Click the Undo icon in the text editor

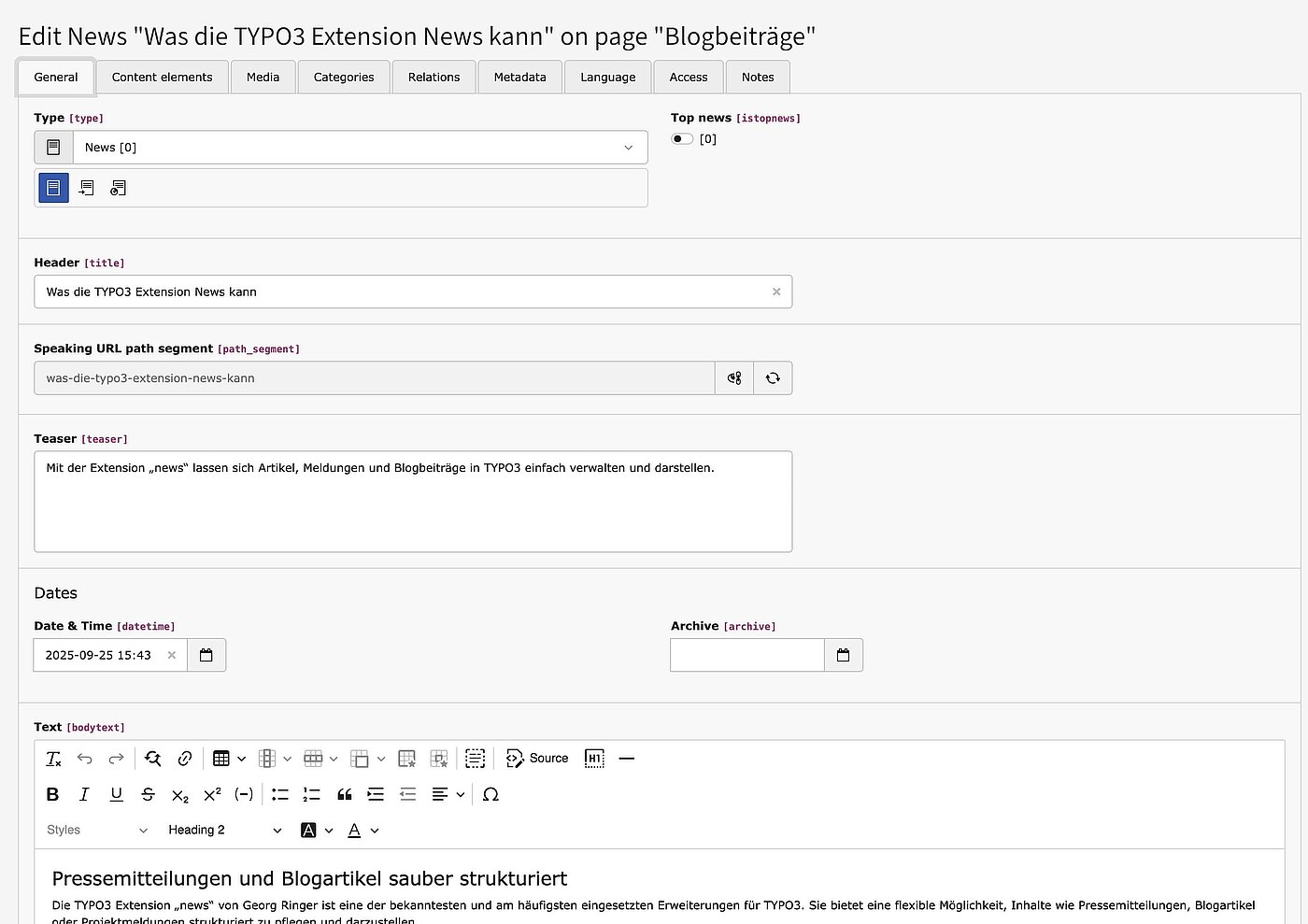[84, 758]
